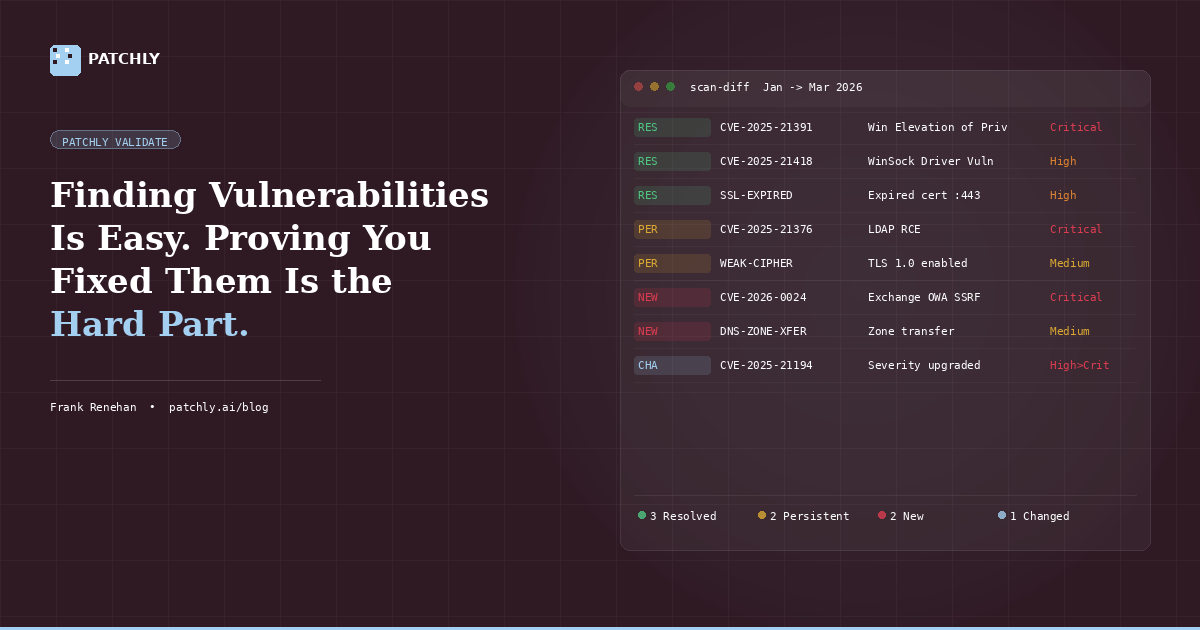Click RES badge for CVE-2025-21391
This screenshot has width=1200, height=630.
coord(672,127)
